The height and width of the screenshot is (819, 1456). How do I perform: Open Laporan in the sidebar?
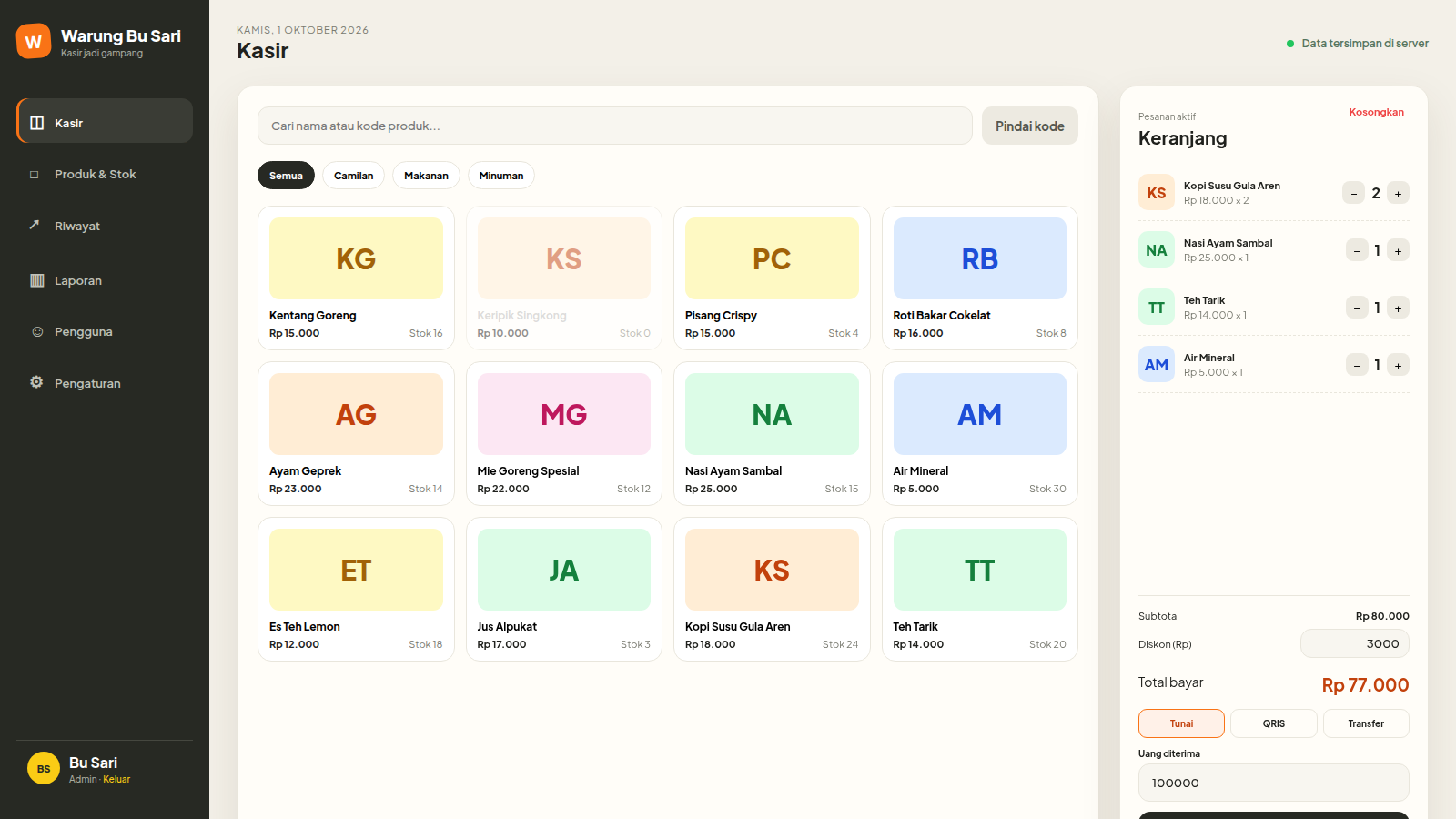[x=105, y=280]
